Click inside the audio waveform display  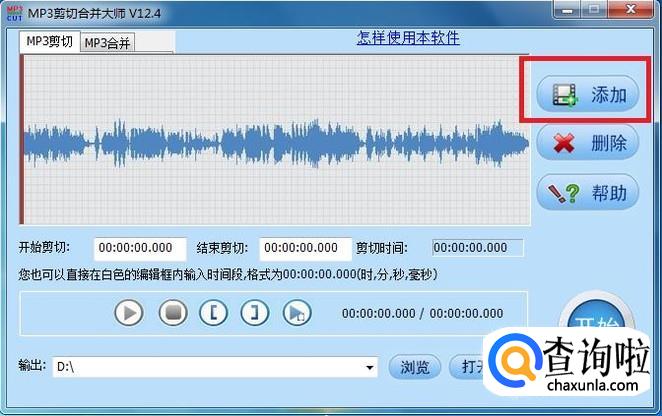pos(277,140)
